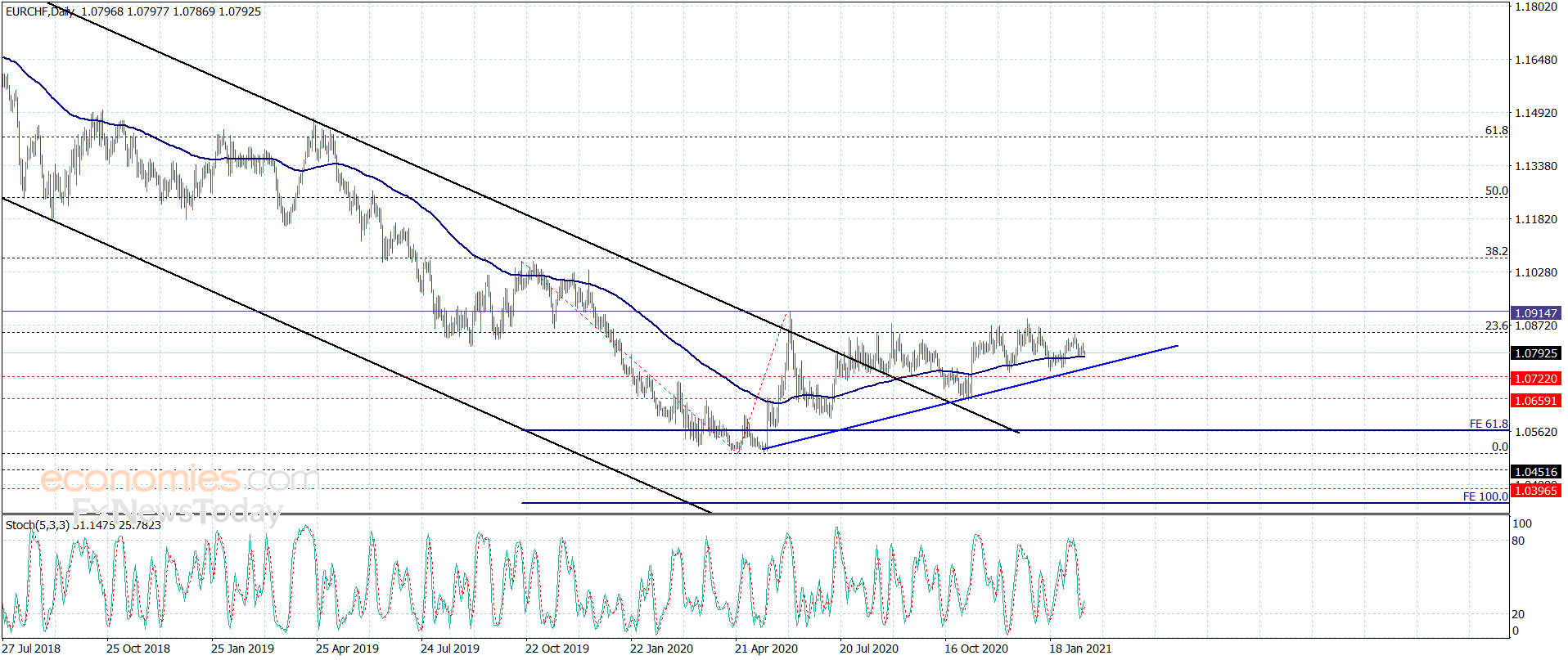Click the stochastic 80 level label

tap(1518, 541)
